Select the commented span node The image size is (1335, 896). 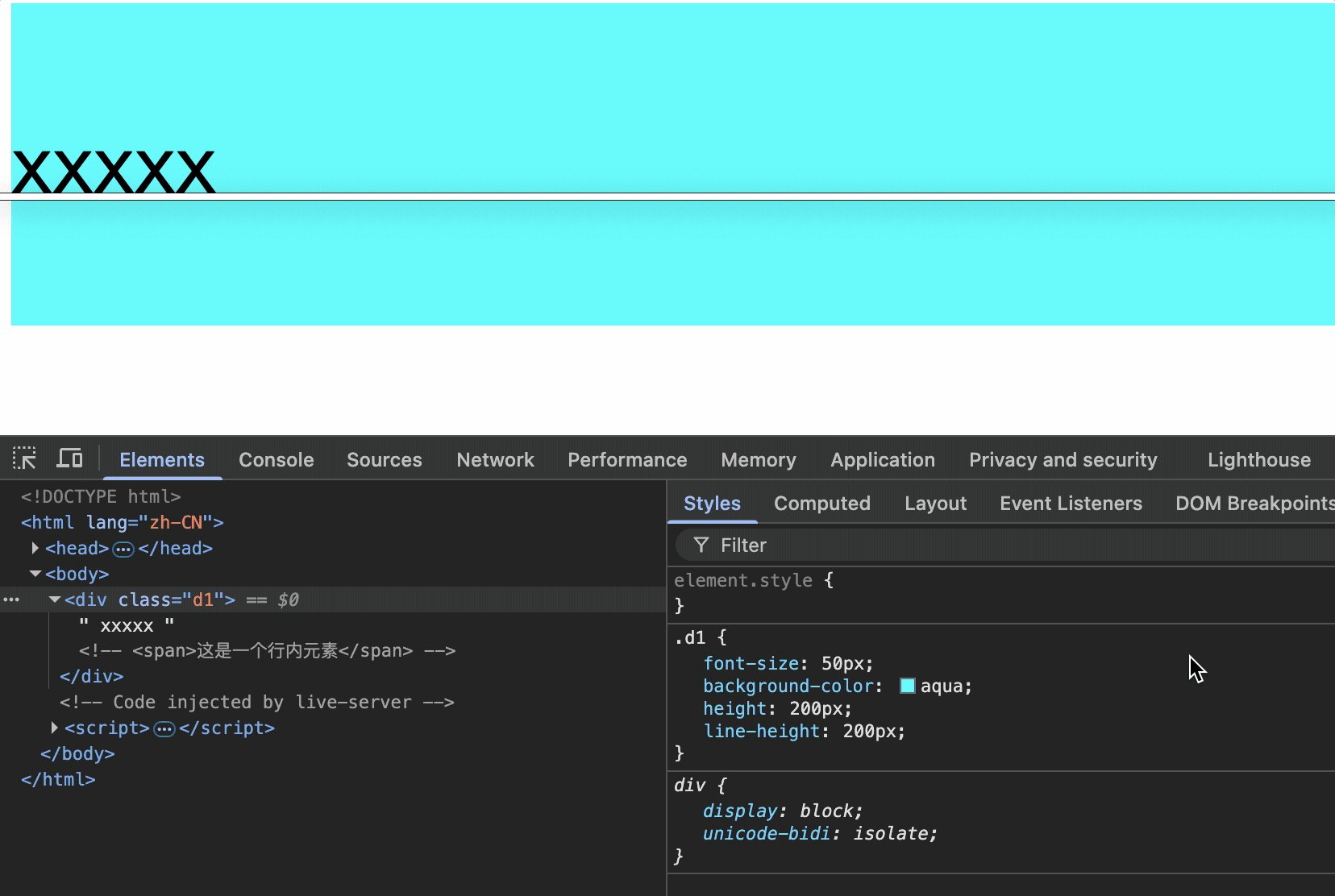[268, 650]
